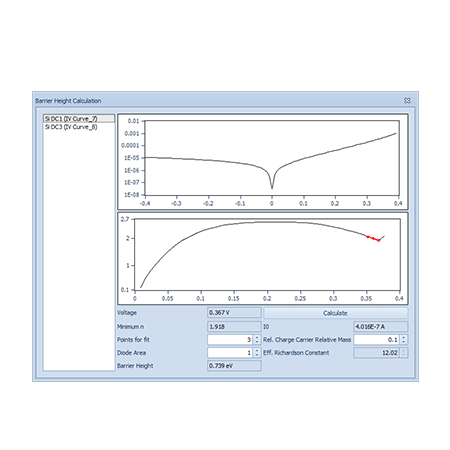Increase Points for fit with up arrow
The width and height of the screenshot is (450, 450).
(257, 337)
